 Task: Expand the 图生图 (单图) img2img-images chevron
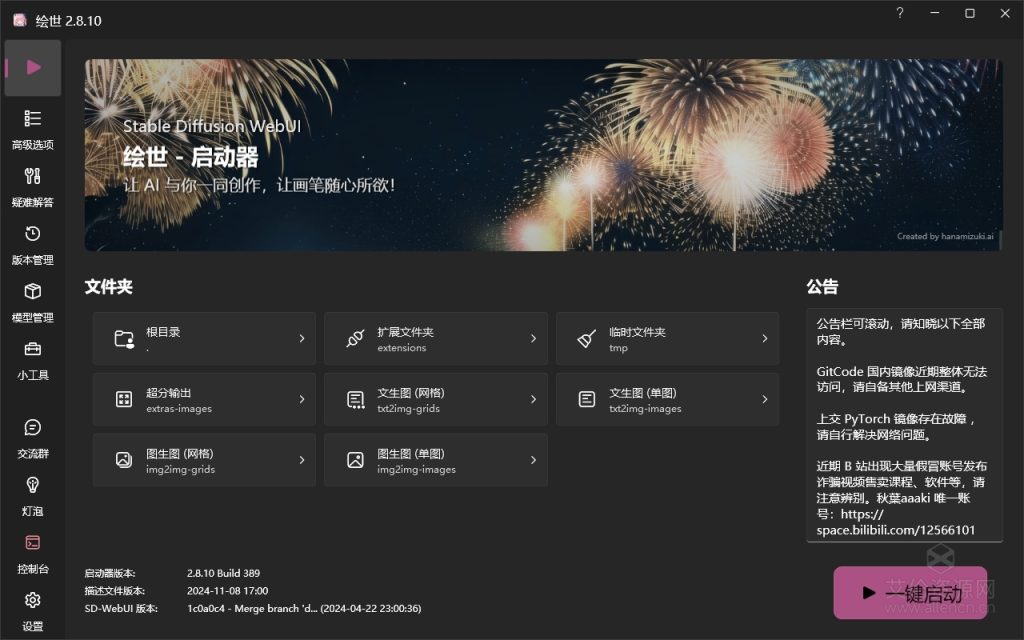pos(534,460)
